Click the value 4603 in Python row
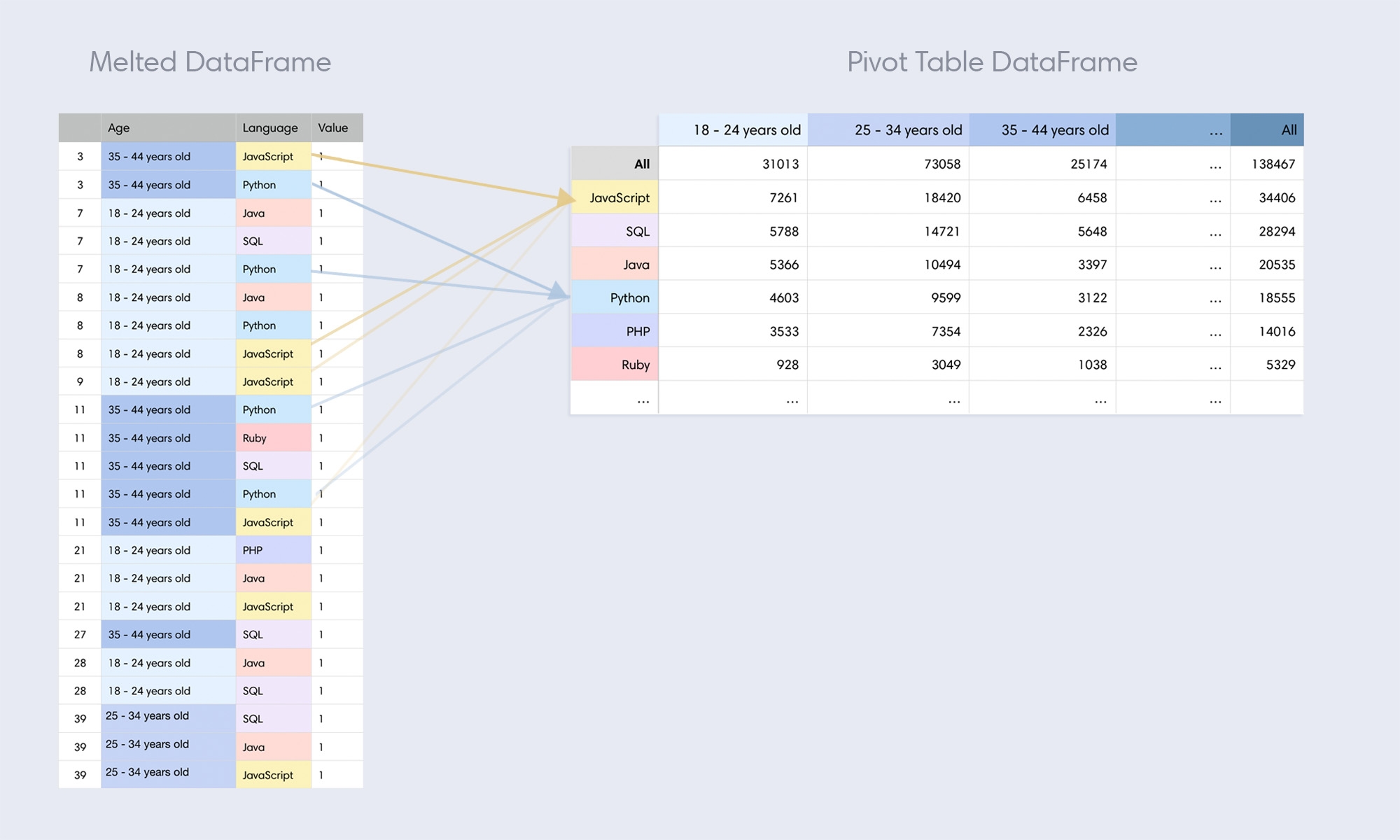The width and height of the screenshot is (1400, 840). pos(783,297)
